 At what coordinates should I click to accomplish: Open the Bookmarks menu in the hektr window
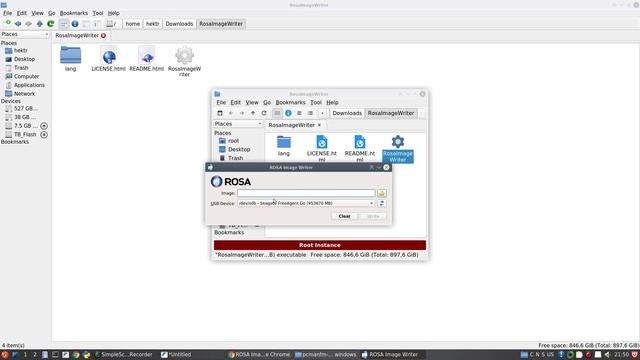point(73,13)
